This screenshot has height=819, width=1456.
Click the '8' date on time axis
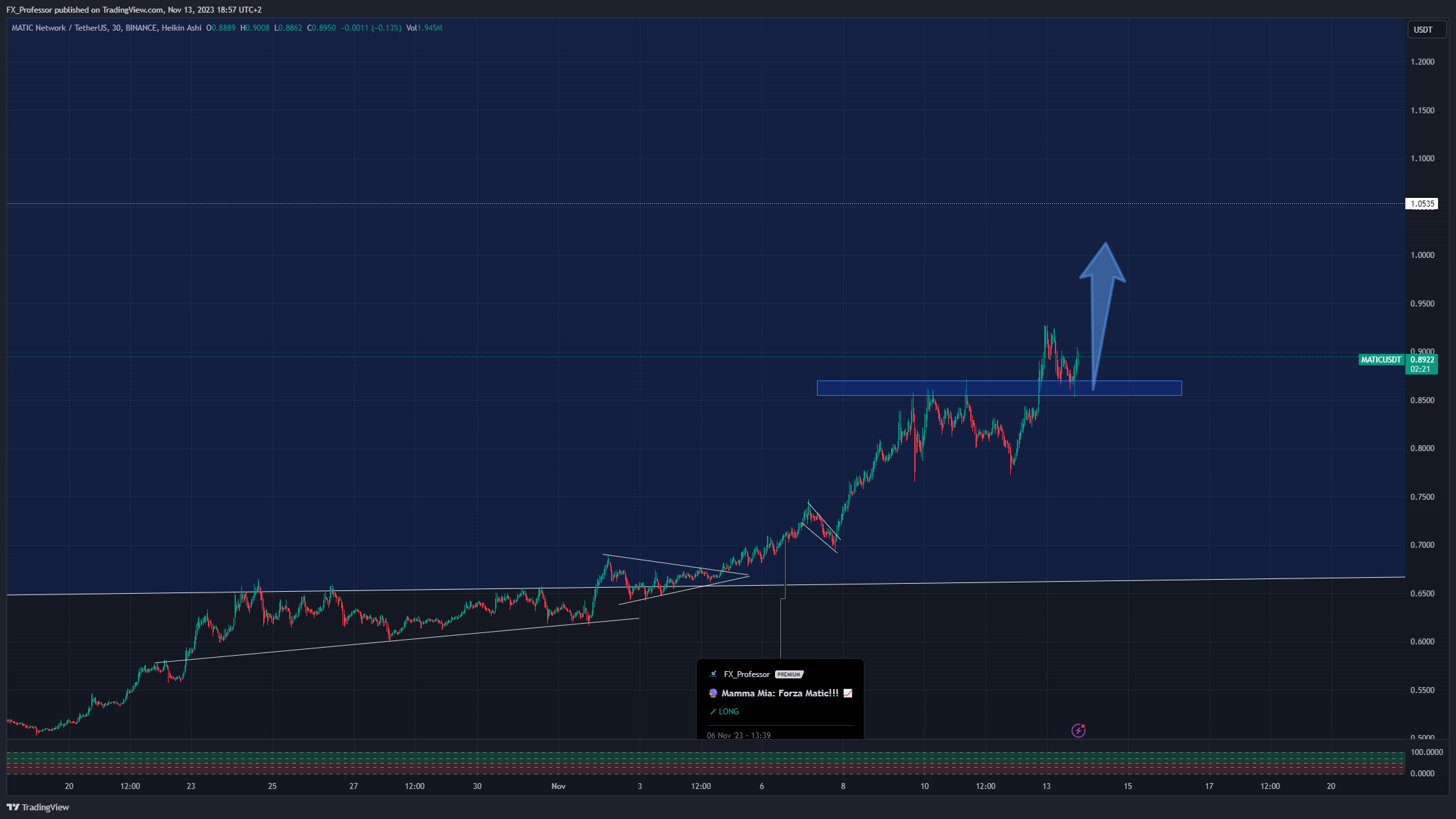[x=843, y=786]
